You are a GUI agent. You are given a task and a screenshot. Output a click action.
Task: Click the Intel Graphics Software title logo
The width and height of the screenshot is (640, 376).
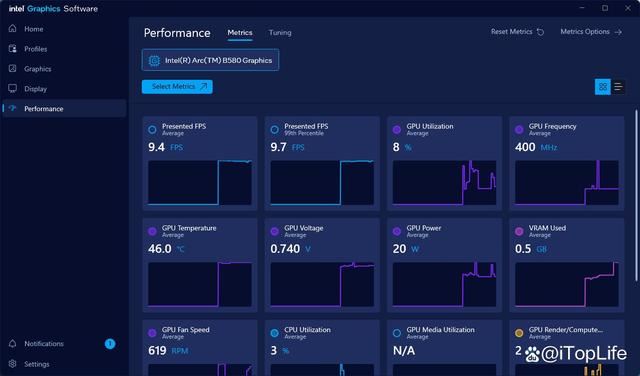[53, 9]
